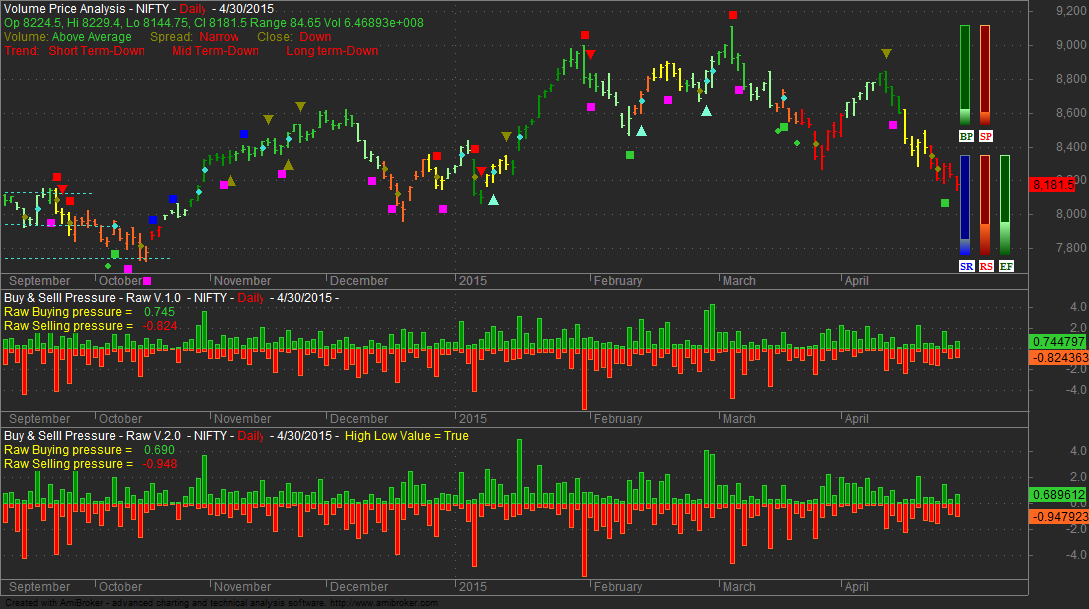Click the red square marker above March peak
1089x609 pixels.
click(x=733, y=15)
